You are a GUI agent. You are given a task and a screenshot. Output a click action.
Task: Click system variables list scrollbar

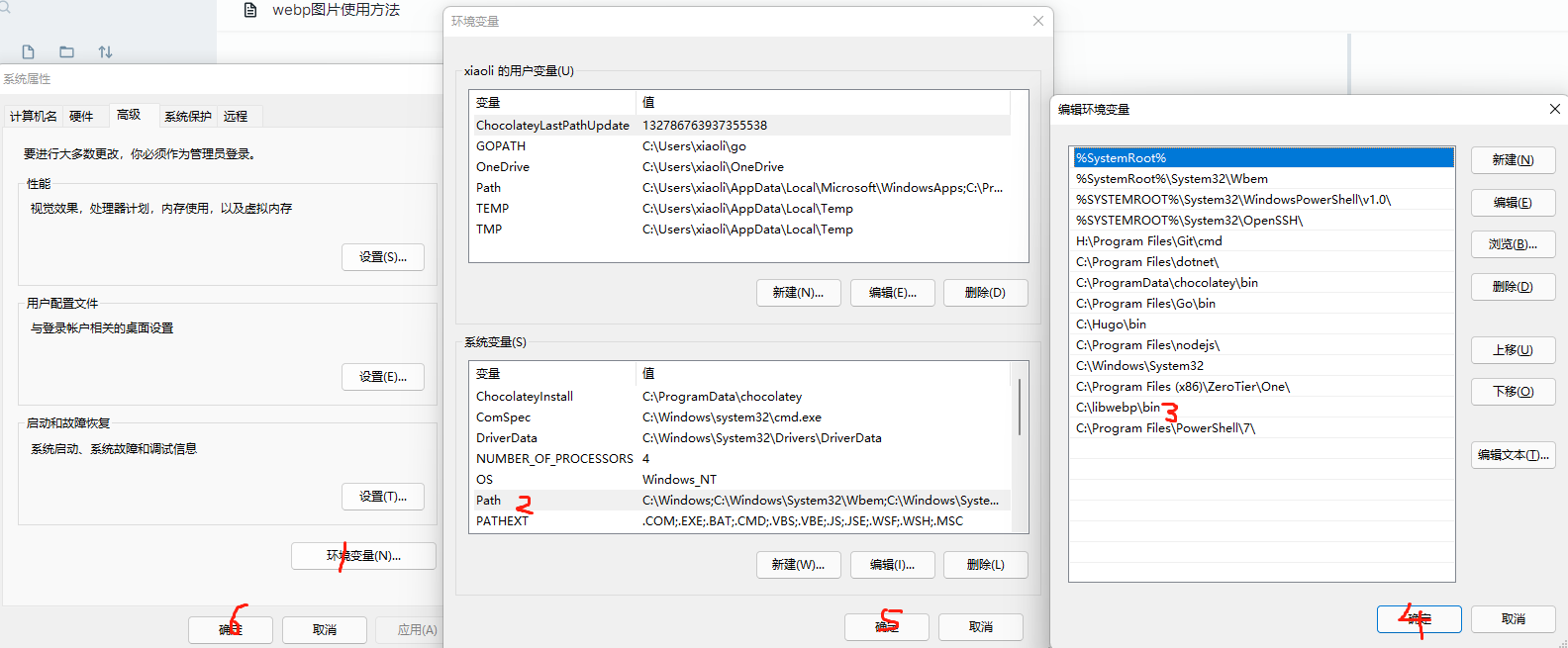click(1020, 408)
